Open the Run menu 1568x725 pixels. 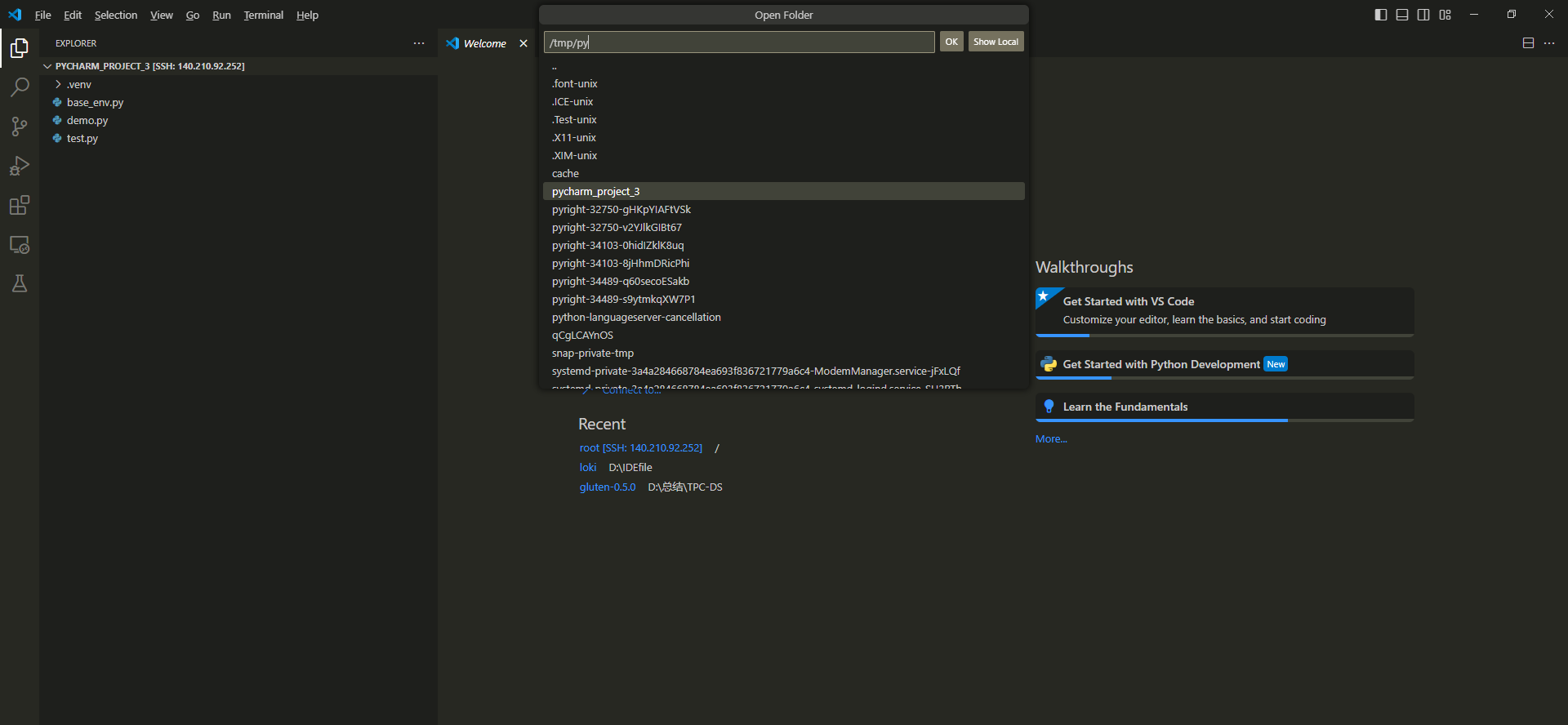221,15
